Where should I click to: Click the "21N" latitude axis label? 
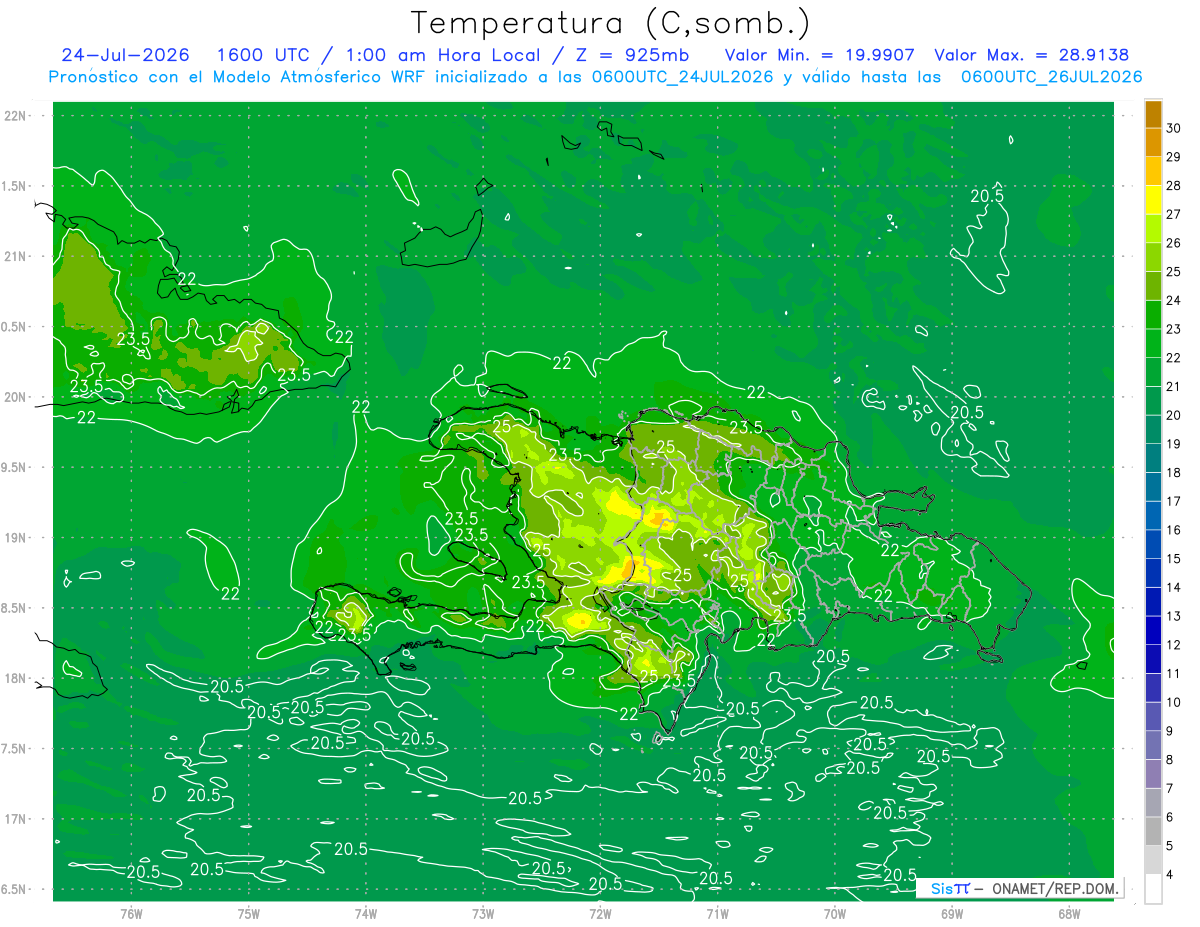pos(17,256)
